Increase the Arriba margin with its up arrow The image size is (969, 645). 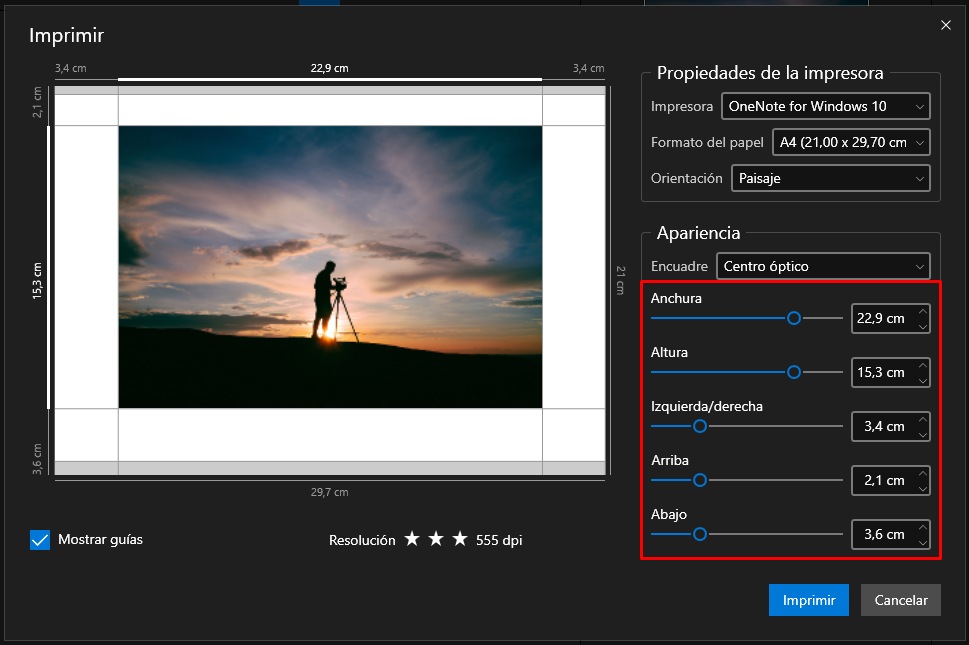922,474
